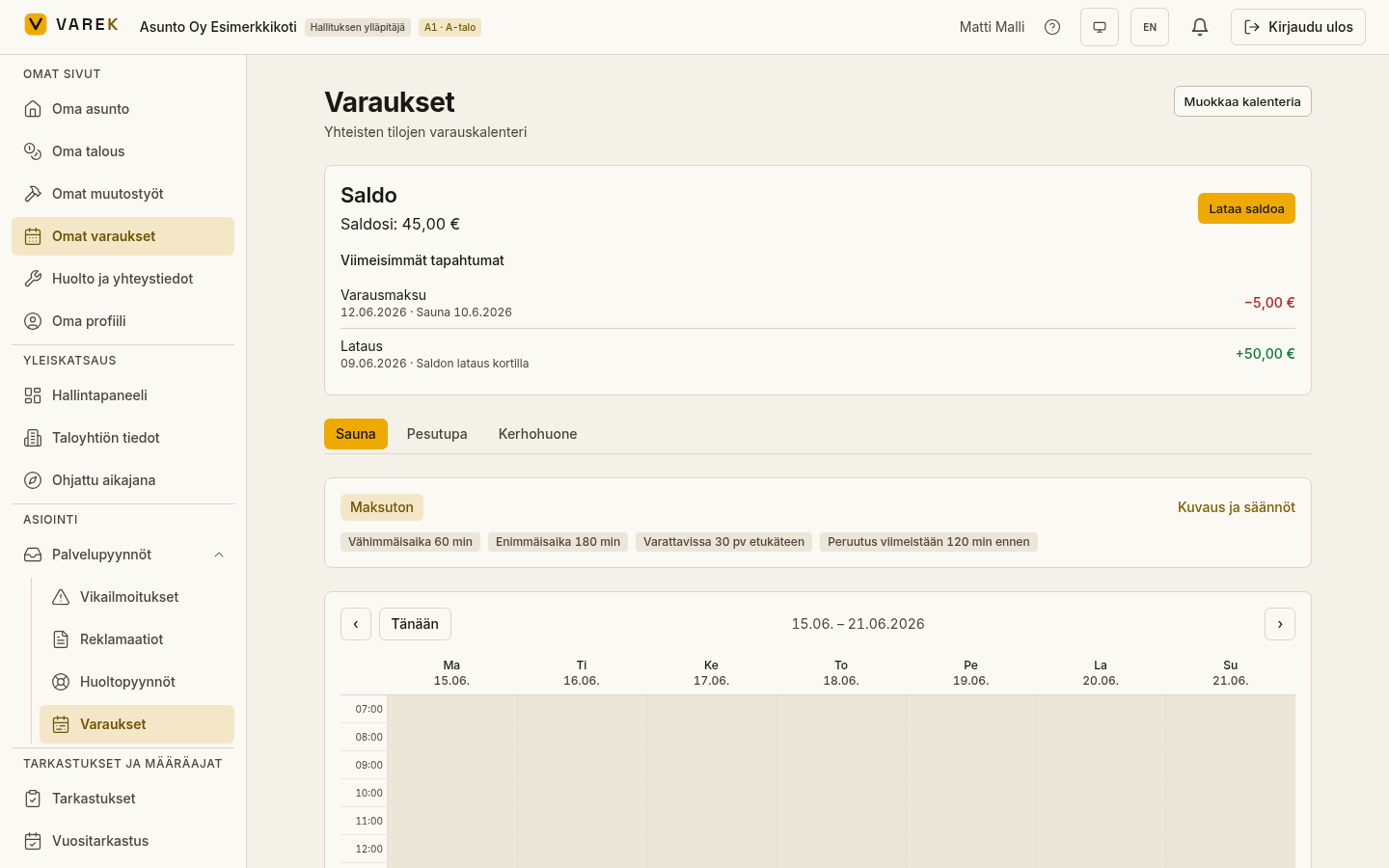Select Monday 07:00 calendar slot

(452, 709)
